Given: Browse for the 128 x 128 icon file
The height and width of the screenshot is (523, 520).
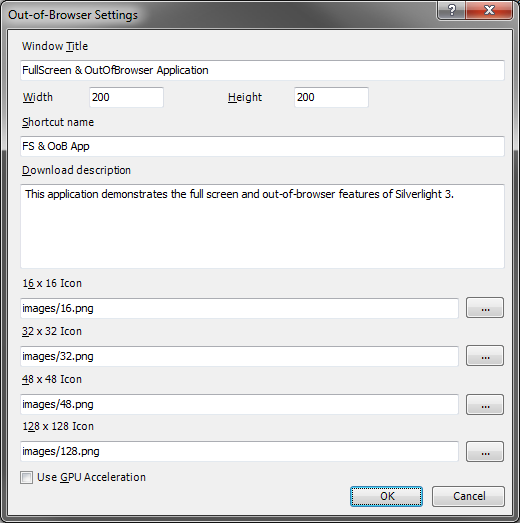Looking at the screenshot, I should tap(485, 451).
